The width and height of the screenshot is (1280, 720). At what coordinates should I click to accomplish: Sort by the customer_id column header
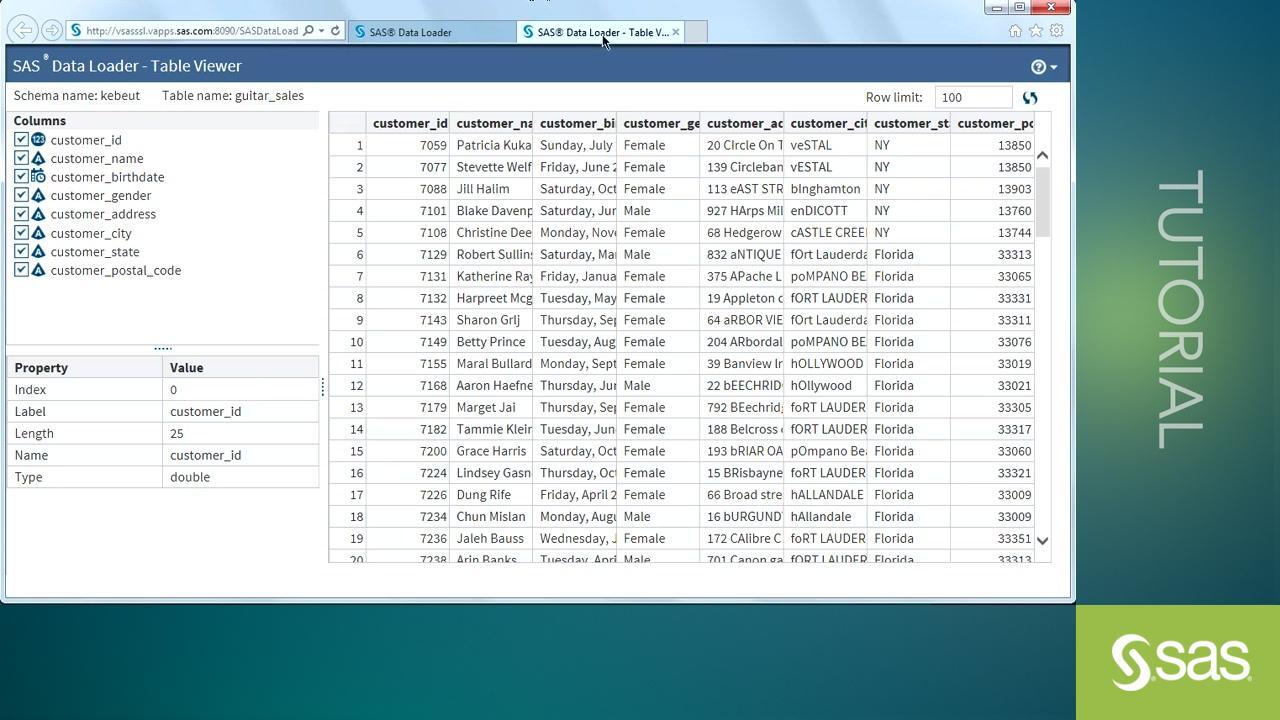[408, 123]
